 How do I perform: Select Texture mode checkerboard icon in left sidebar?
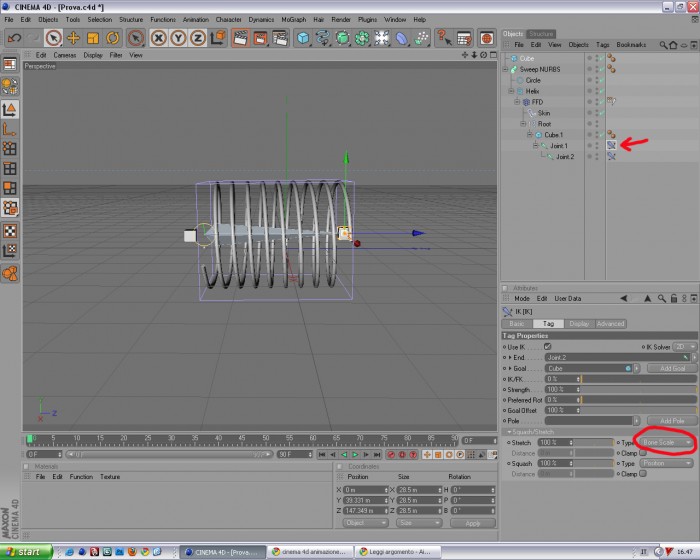coord(10,231)
